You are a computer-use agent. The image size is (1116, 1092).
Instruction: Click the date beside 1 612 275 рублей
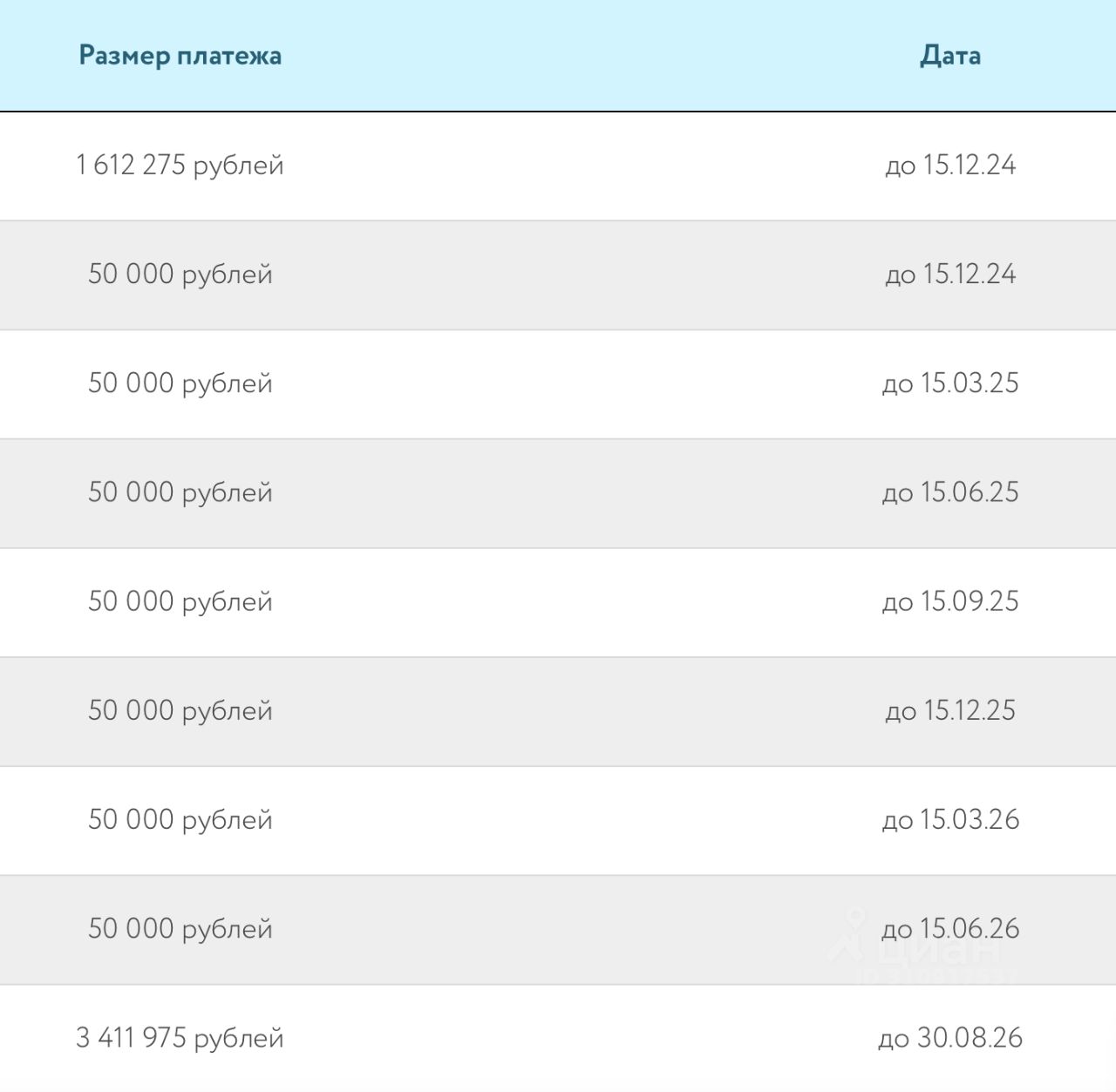coord(950,165)
